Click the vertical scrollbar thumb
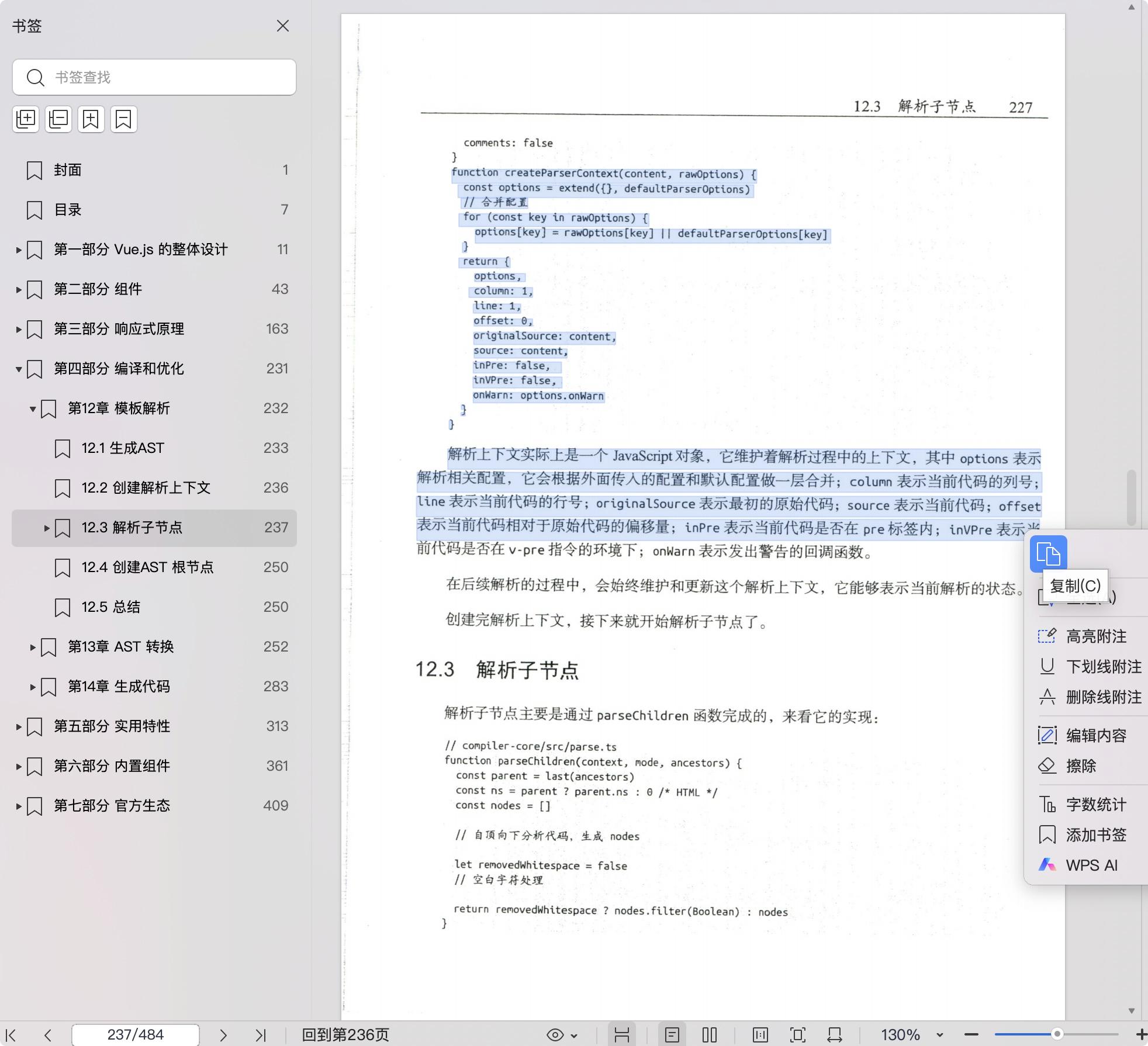The width and height of the screenshot is (1148, 1046). tap(1132, 497)
